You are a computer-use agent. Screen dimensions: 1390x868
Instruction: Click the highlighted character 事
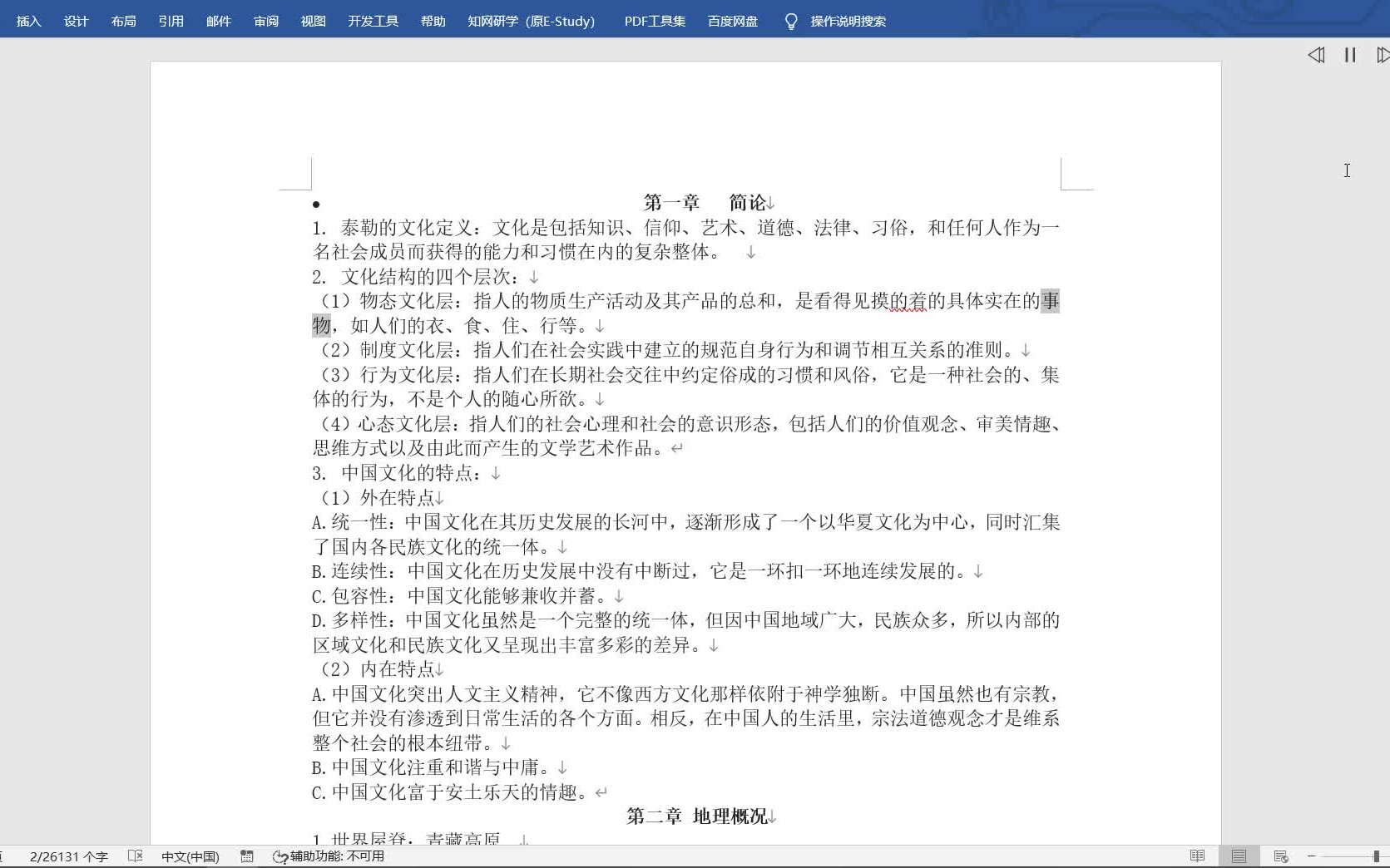click(x=1051, y=301)
